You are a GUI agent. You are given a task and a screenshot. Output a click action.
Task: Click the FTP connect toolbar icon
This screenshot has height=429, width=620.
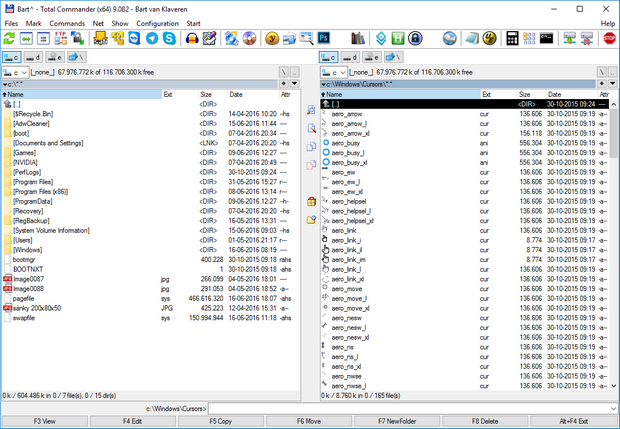pos(60,38)
